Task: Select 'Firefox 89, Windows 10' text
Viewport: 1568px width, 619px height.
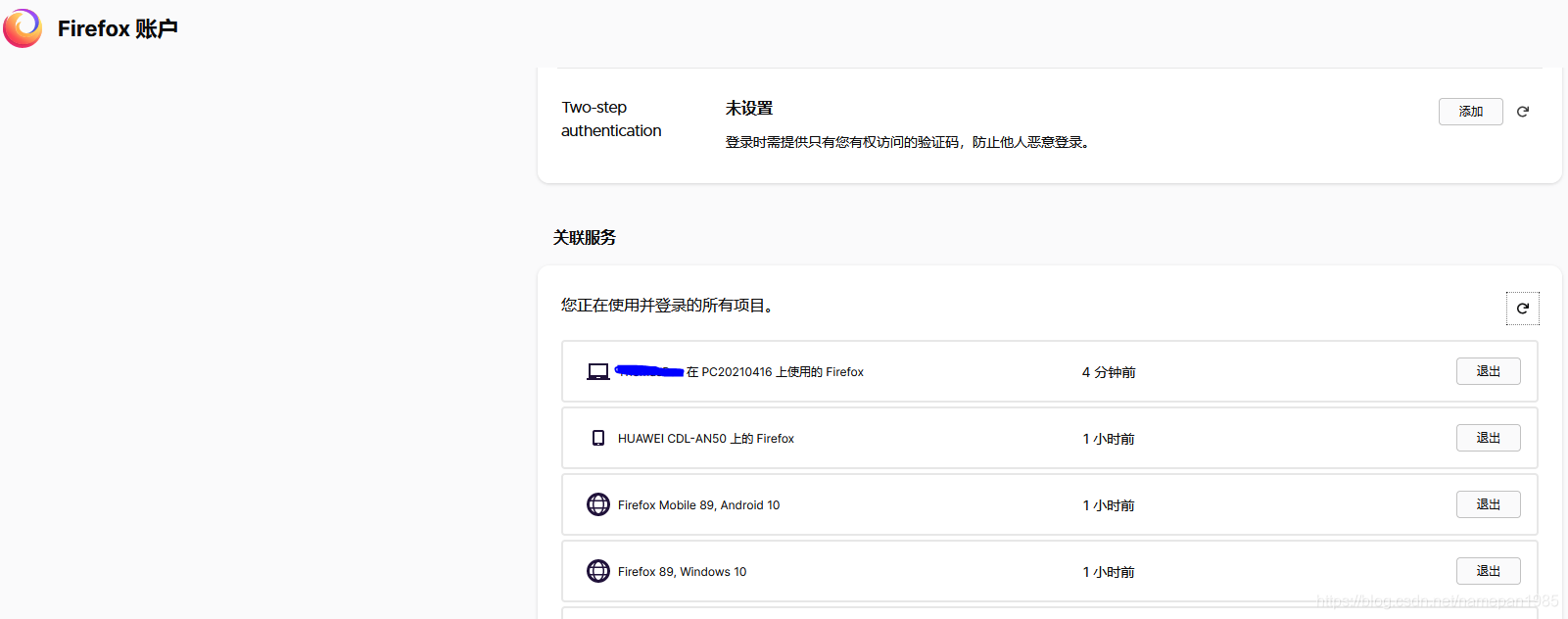Action: (x=683, y=572)
